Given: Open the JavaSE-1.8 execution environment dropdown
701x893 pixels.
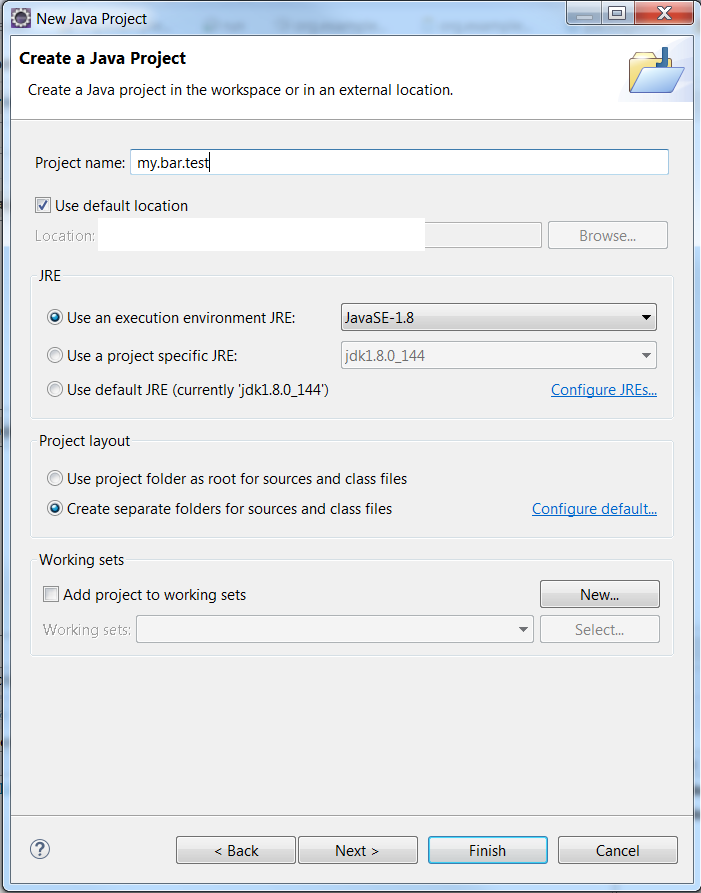Looking at the screenshot, I should click(497, 317).
